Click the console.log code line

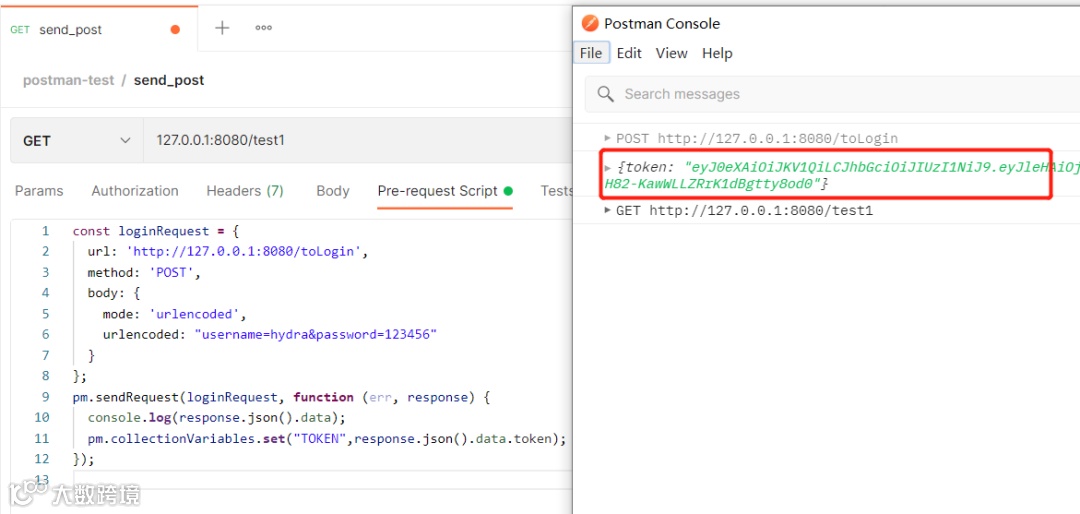tap(216, 418)
